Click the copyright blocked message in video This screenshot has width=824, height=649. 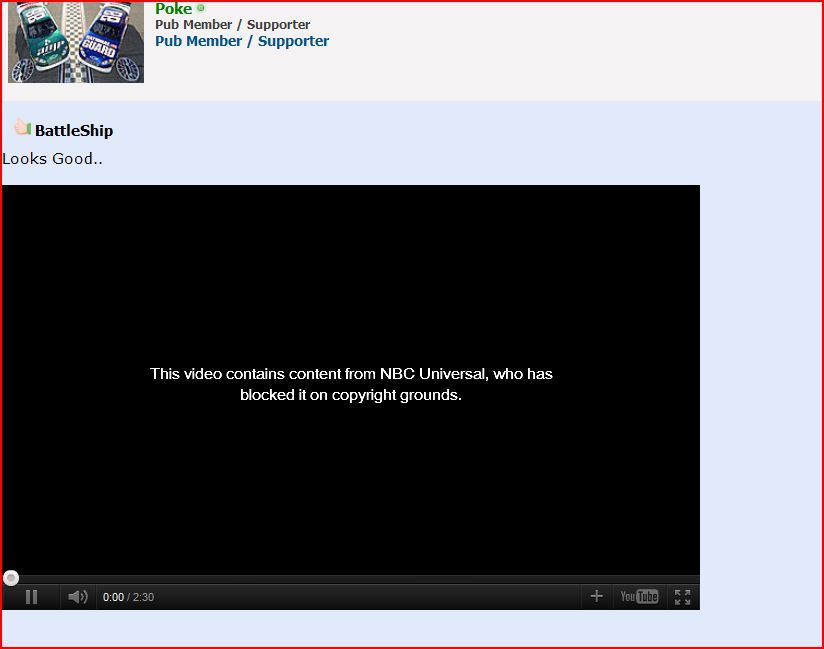click(351, 384)
